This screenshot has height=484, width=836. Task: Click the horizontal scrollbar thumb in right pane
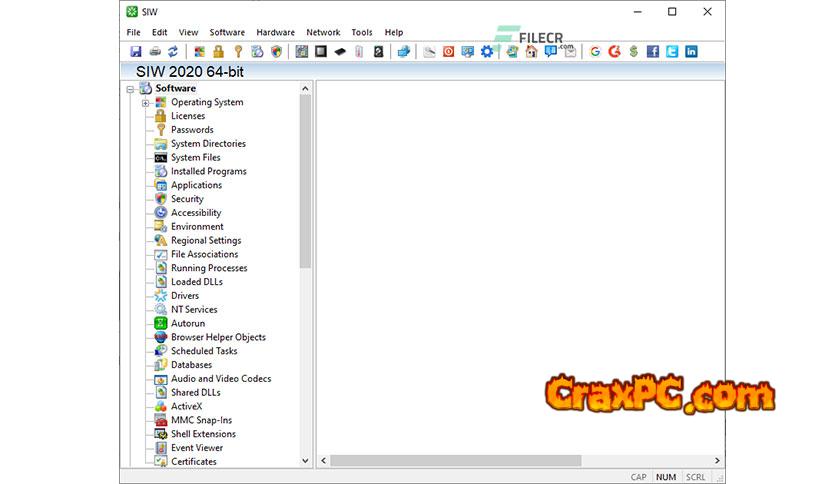click(455, 461)
